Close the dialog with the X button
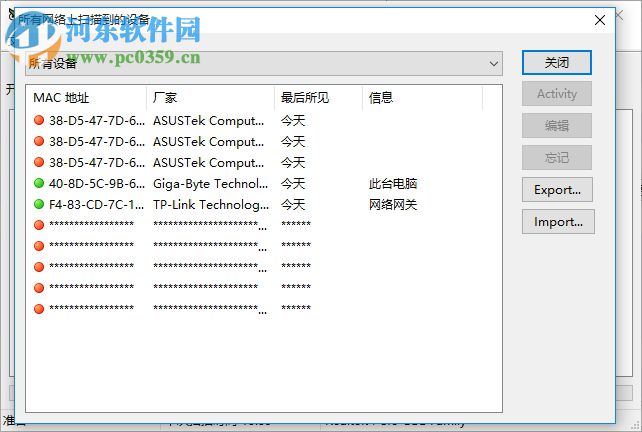Image resolution: width=642 pixels, height=432 pixels. [600, 20]
